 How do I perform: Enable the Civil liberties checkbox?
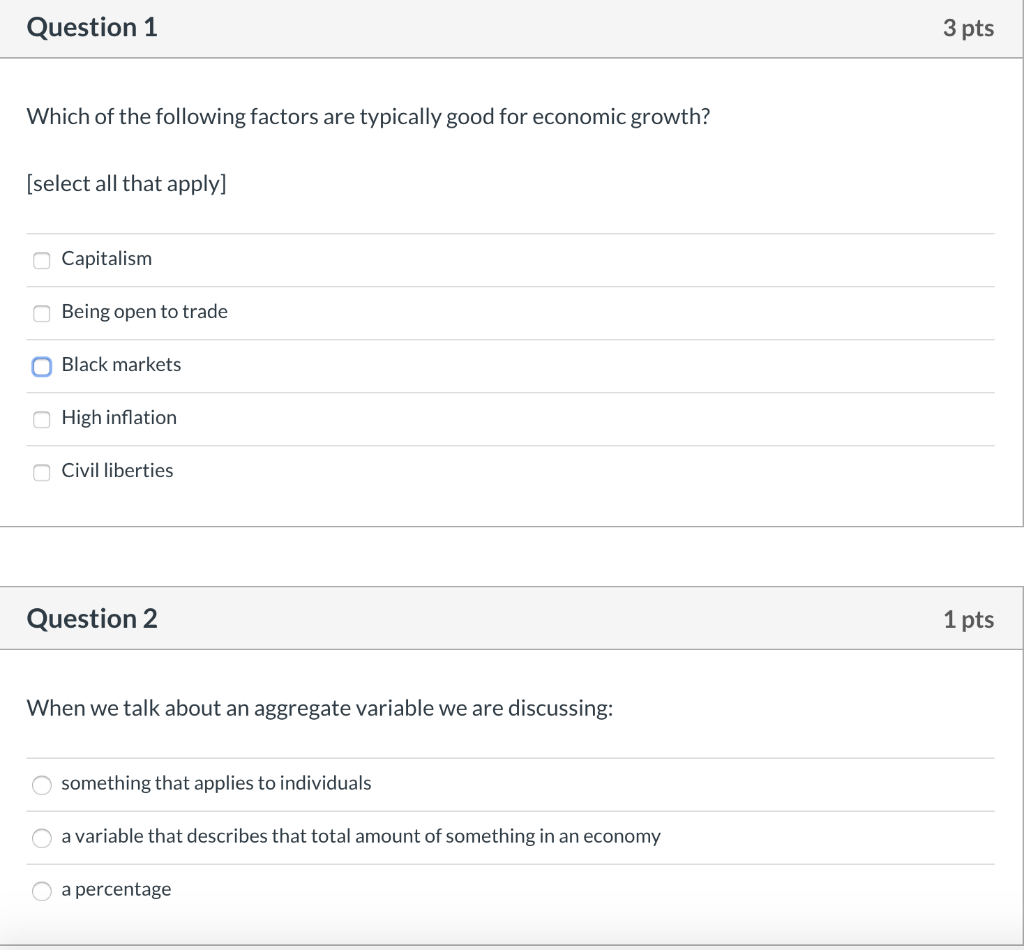42,472
